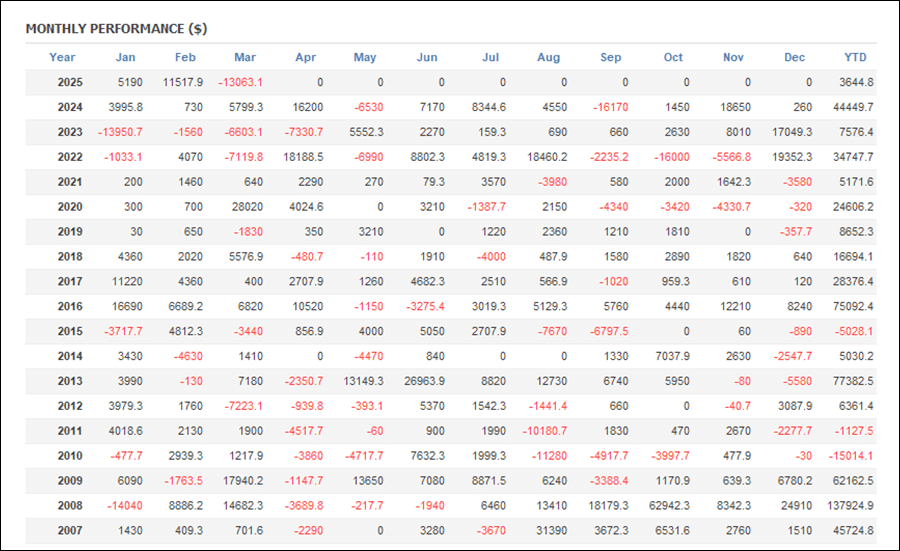Click the 2024 September value -16170
The width and height of the screenshot is (900, 551).
pyautogui.click(x=609, y=107)
